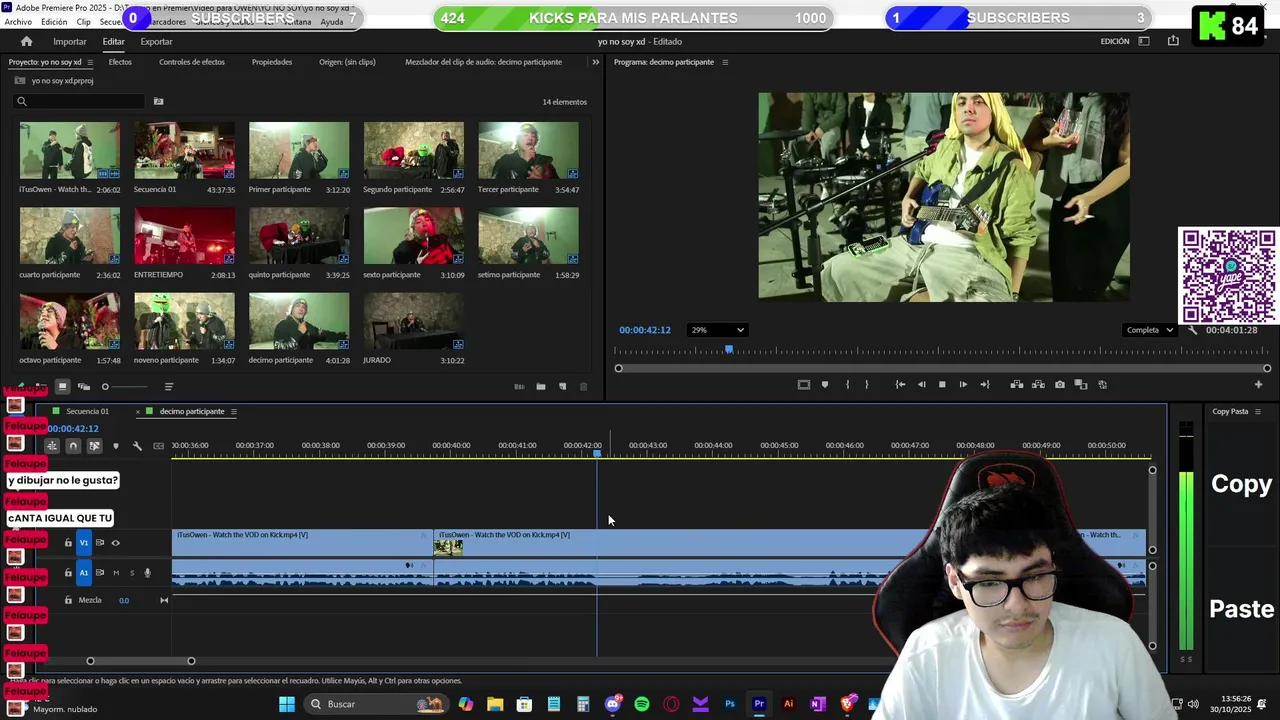1280x720 pixels.
Task: Switch to the Efectos tab
Action: [x=120, y=62]
